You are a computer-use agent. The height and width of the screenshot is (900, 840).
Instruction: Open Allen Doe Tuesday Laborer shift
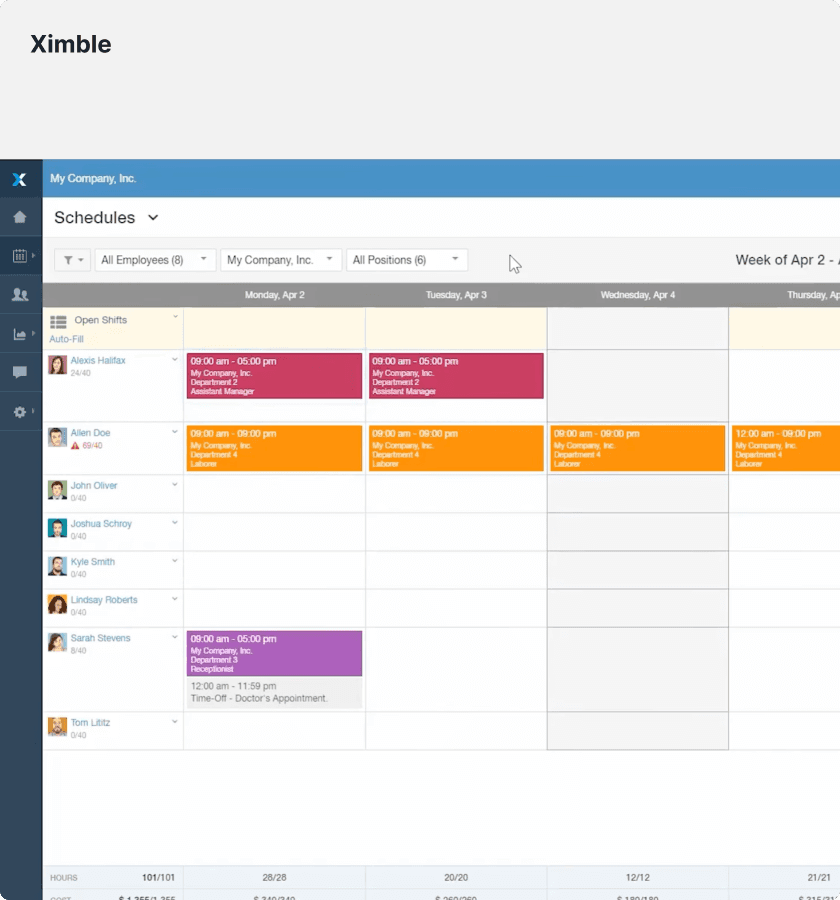(456, 448)
